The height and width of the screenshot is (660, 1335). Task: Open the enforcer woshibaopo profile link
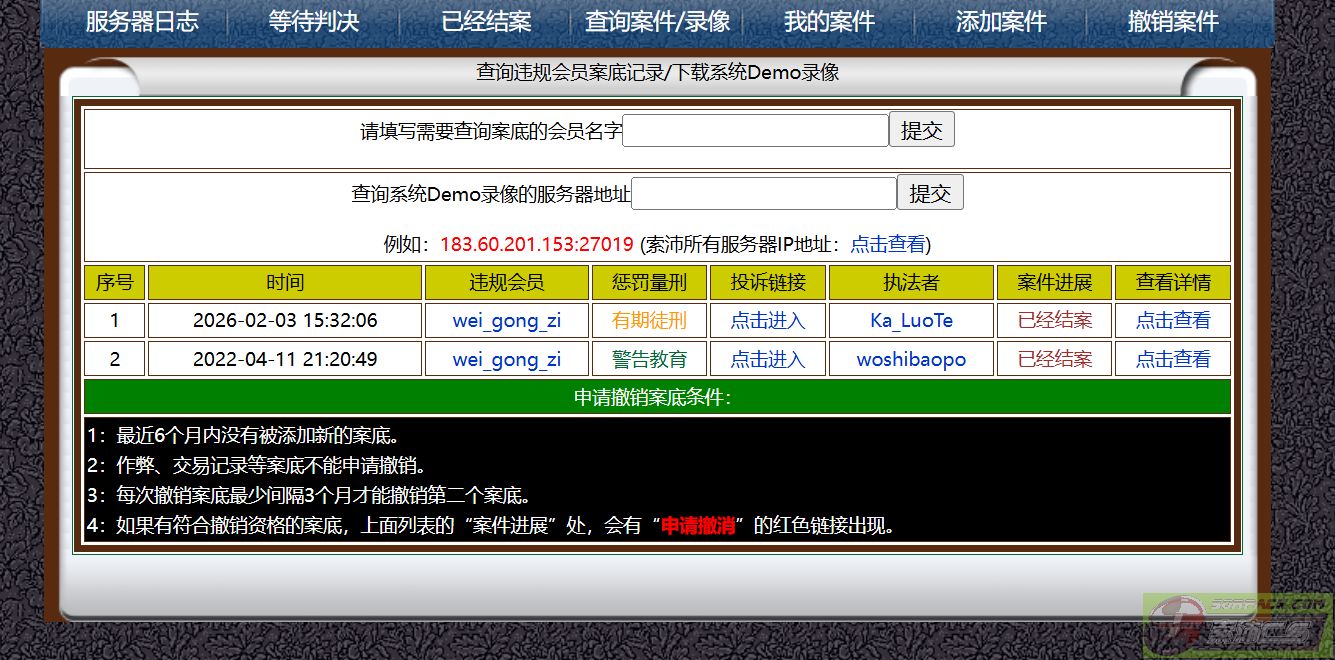point(911,359)
